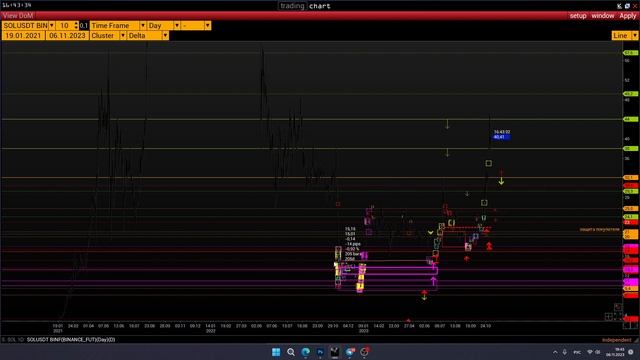640x360 pixels.
Task: Open the setup menu
Action: [x=578, y=16]
